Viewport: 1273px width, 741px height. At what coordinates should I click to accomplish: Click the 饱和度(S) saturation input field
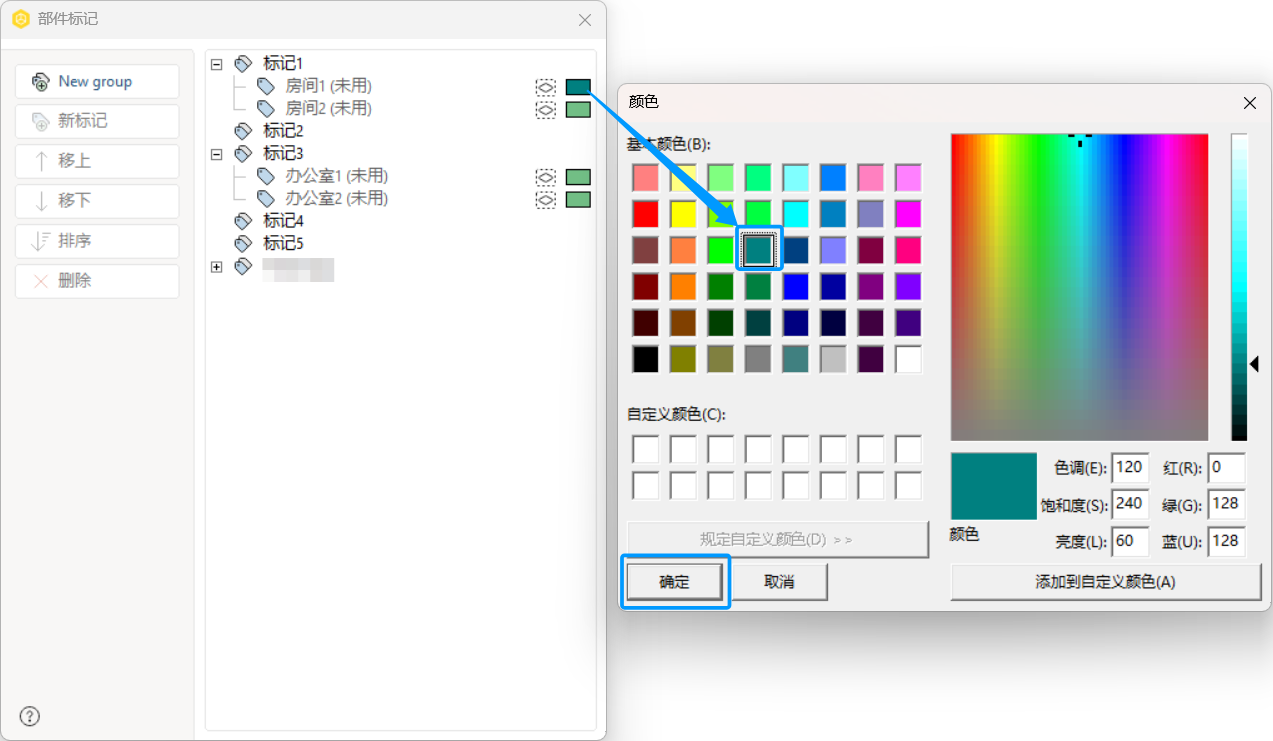pos(1130,505)
